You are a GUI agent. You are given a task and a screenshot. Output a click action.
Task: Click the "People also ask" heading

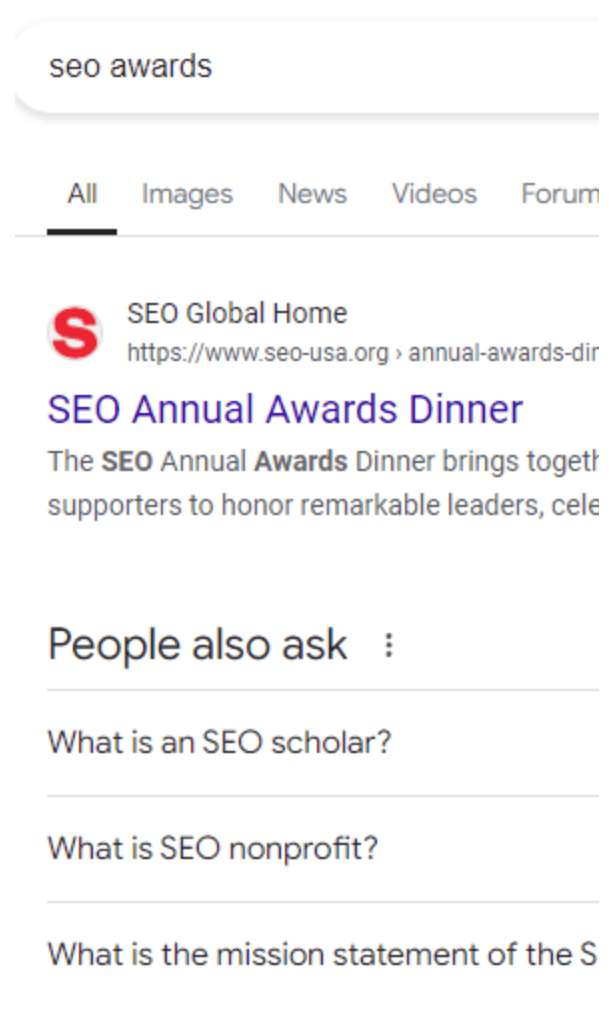(197, 646)
